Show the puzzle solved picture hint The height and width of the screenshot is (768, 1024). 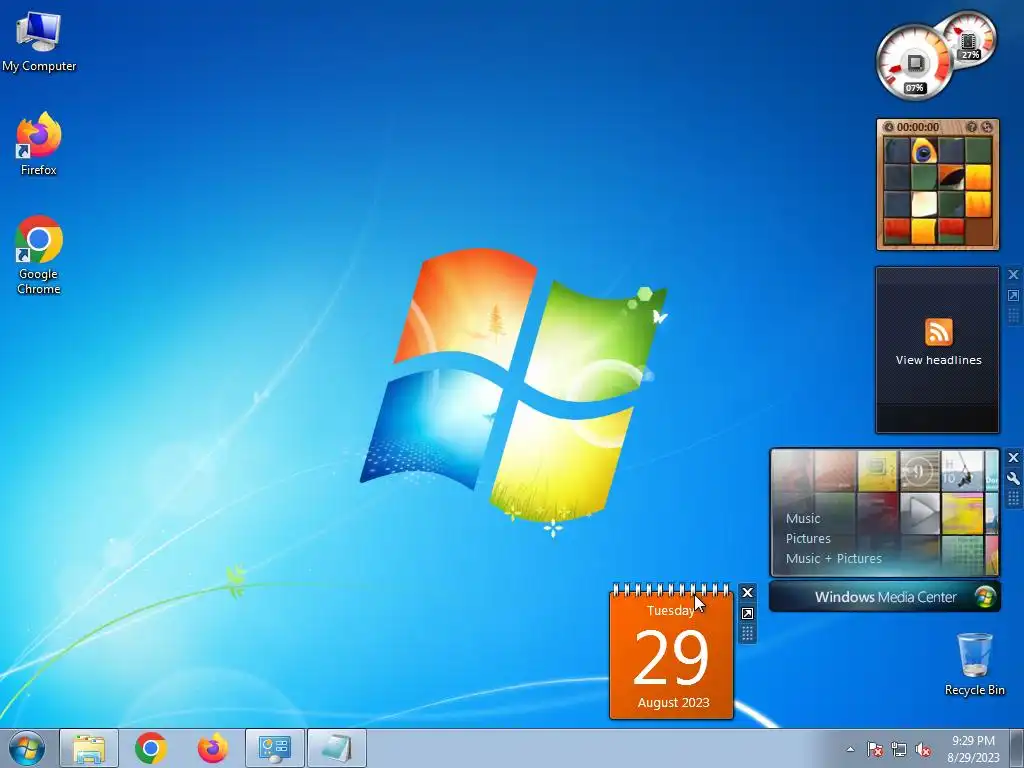coord(971,127)
